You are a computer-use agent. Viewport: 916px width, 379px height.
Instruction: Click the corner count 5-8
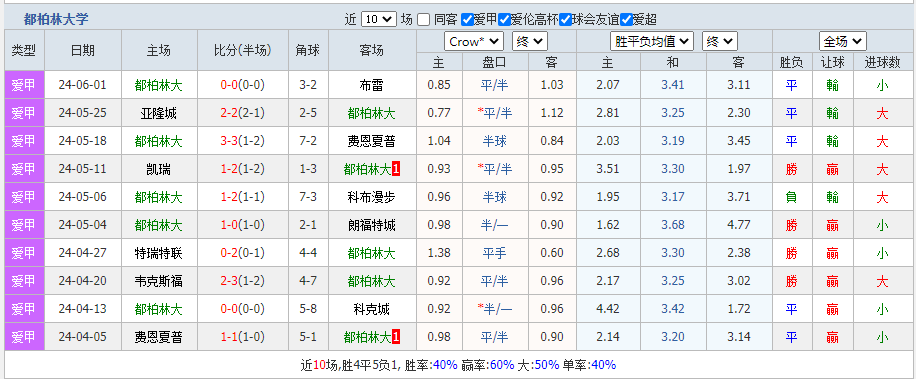[308, 309]
